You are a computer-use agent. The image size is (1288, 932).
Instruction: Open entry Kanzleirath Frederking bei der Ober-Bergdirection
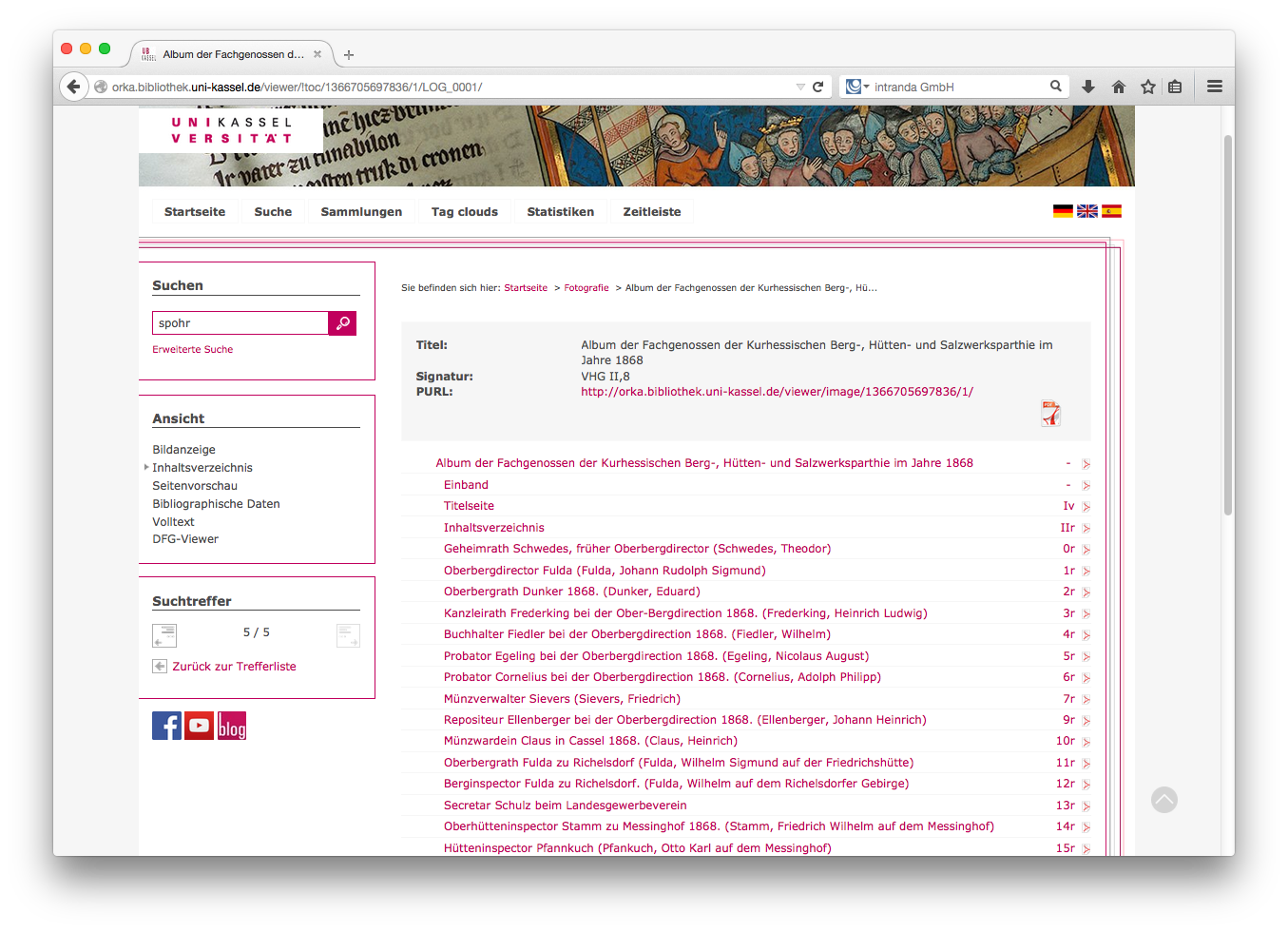(685, 613)
